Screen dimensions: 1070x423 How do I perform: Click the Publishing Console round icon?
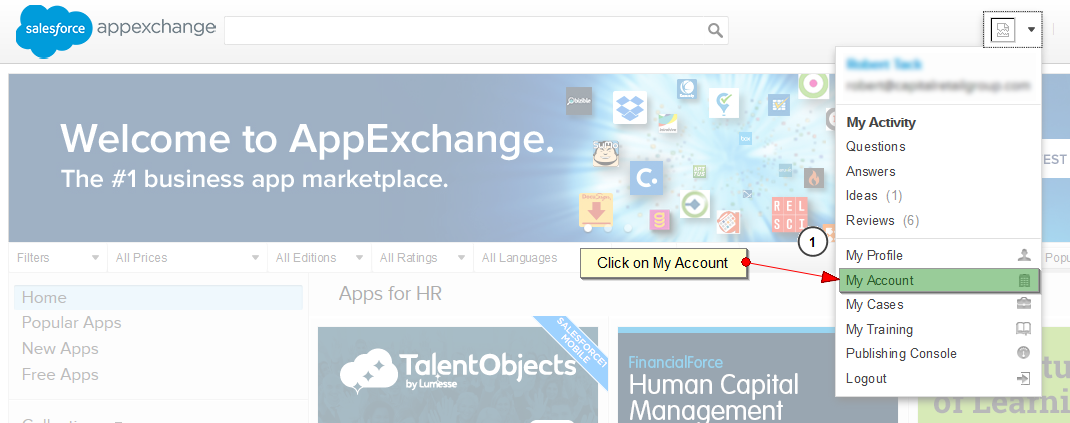pos(1024,353)
